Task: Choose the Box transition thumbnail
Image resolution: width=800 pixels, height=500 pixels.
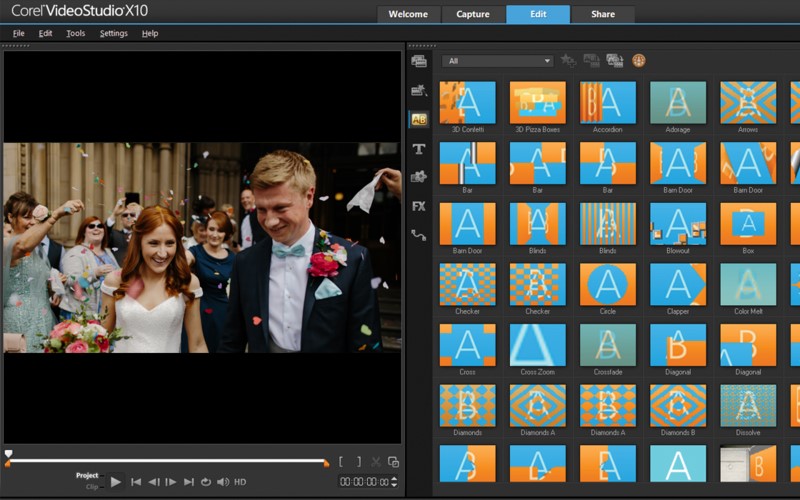Action: coord(748,224)
